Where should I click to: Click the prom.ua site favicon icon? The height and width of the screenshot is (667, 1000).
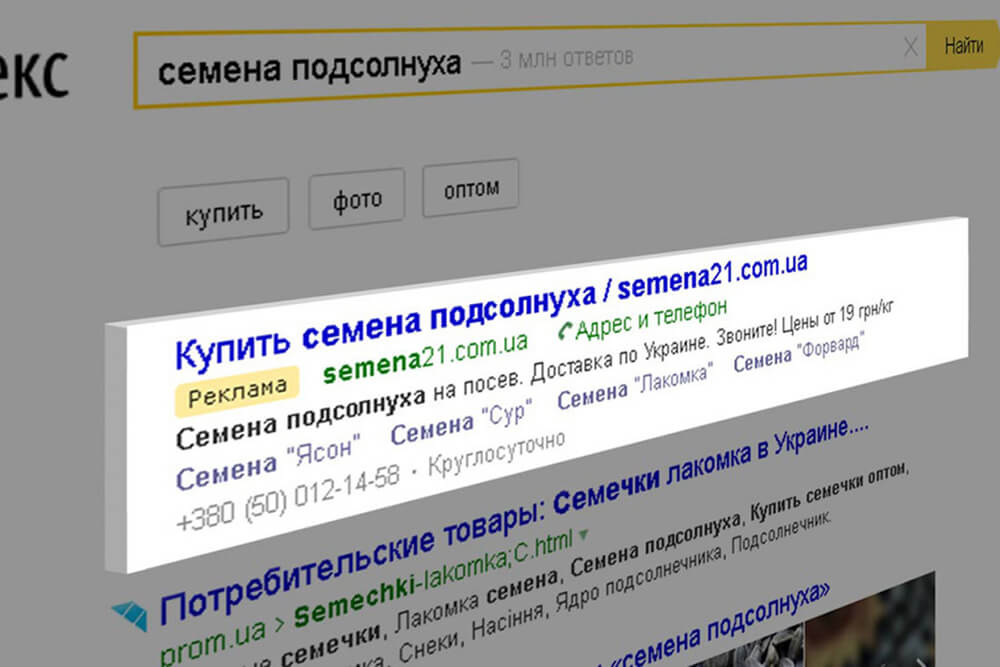pos(130,615)
